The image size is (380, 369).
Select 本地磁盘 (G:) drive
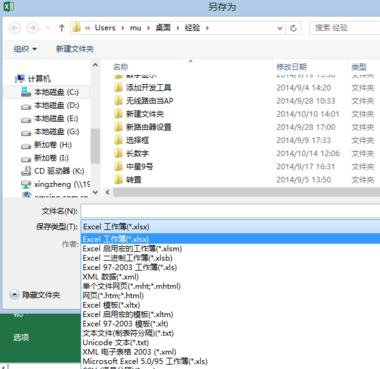tap(57, 131)
